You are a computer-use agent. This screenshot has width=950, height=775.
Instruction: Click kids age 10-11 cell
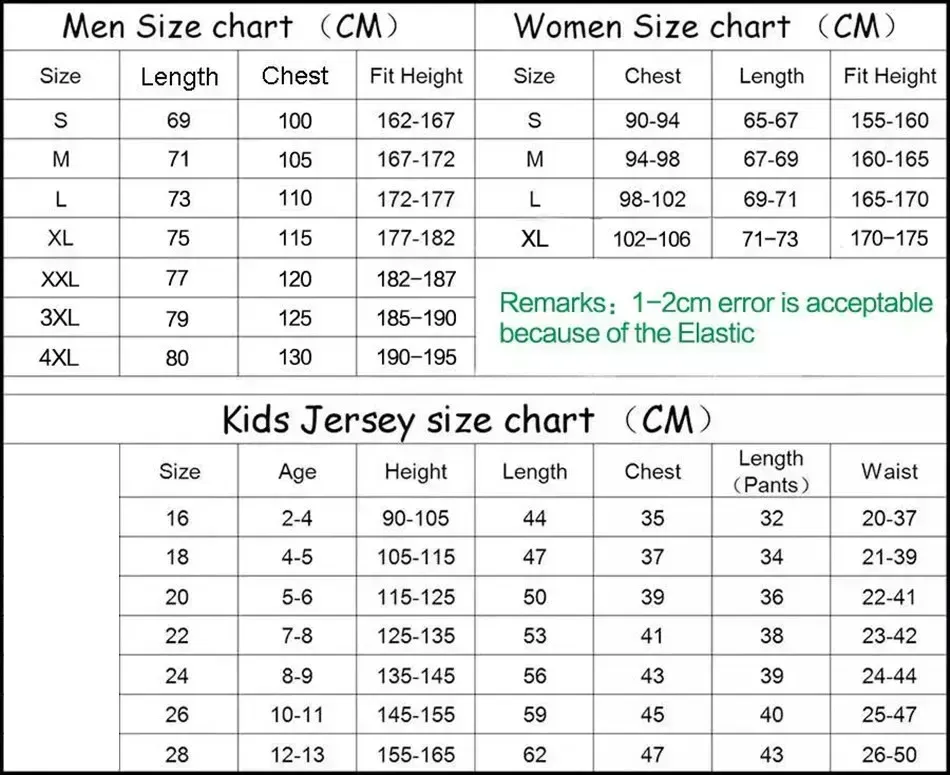(297, 715)
